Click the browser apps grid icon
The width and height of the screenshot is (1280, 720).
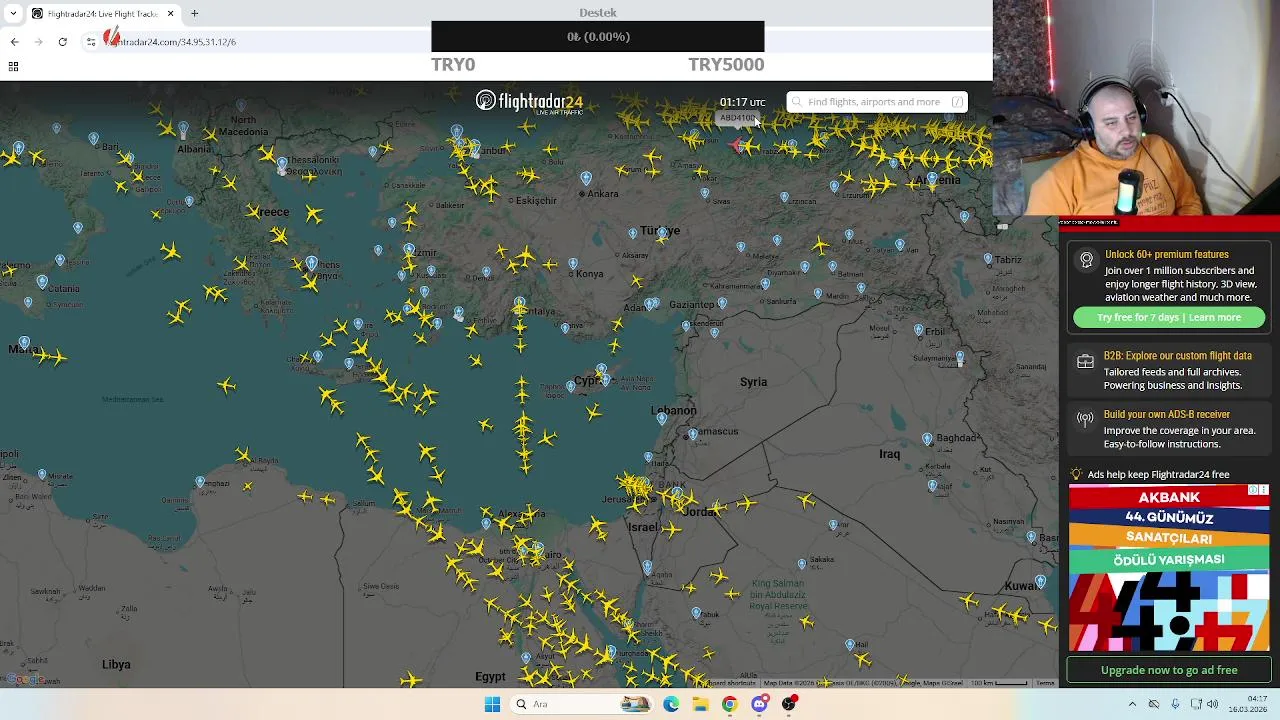coord(13,66)
